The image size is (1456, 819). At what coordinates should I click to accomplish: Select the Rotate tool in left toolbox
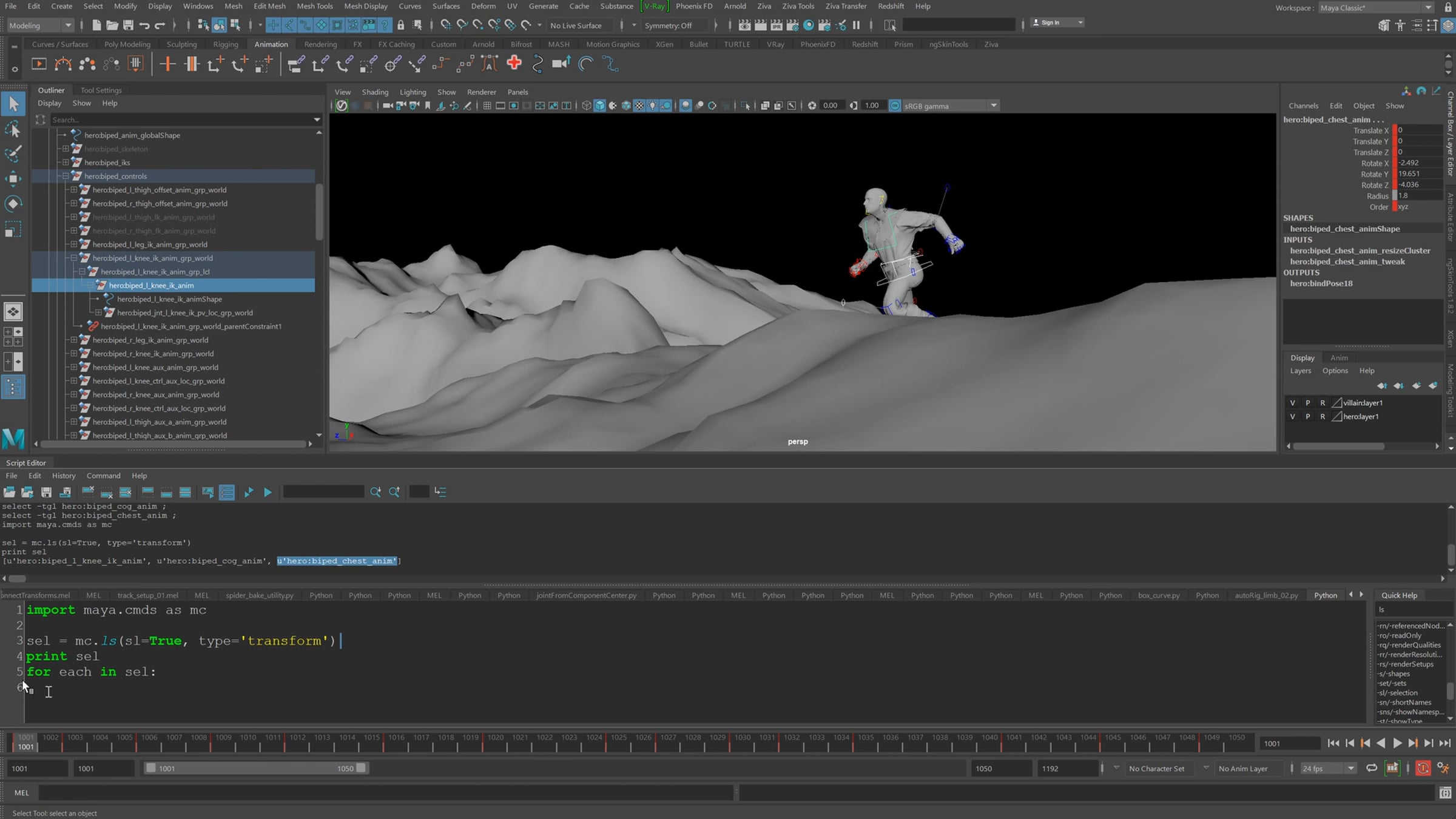click(13, 204)
